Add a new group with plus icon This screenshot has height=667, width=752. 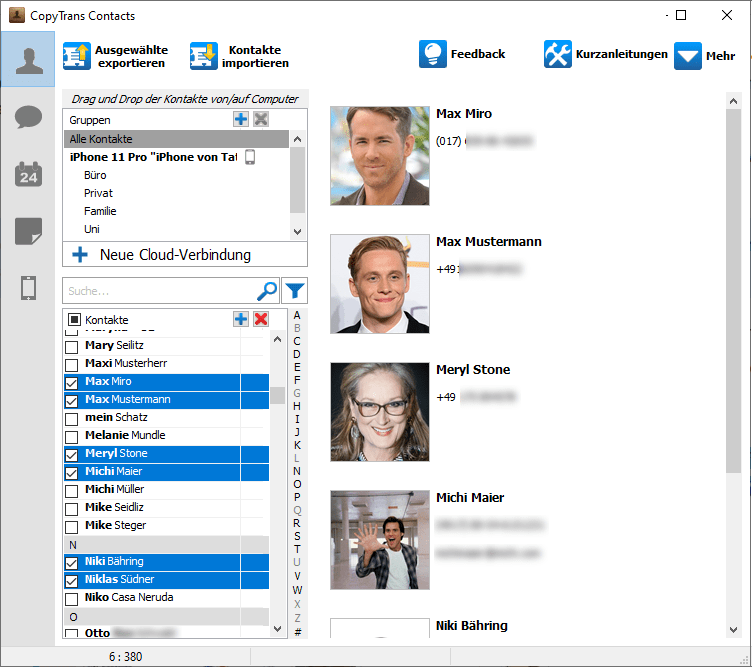(241, 119)
